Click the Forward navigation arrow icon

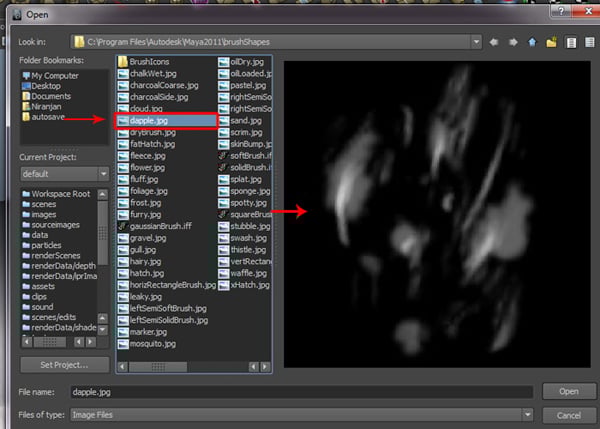tap(513, 42)
